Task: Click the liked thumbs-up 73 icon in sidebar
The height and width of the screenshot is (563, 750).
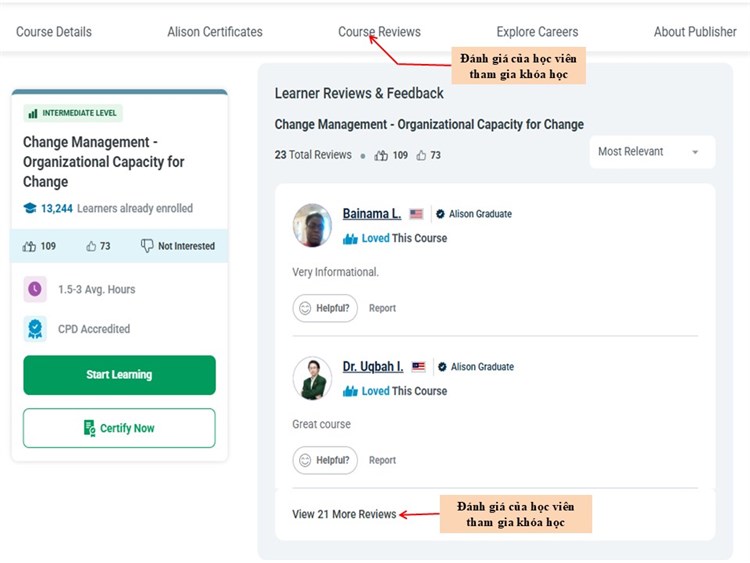Action: pyautogui.click(x=91, y=246)
